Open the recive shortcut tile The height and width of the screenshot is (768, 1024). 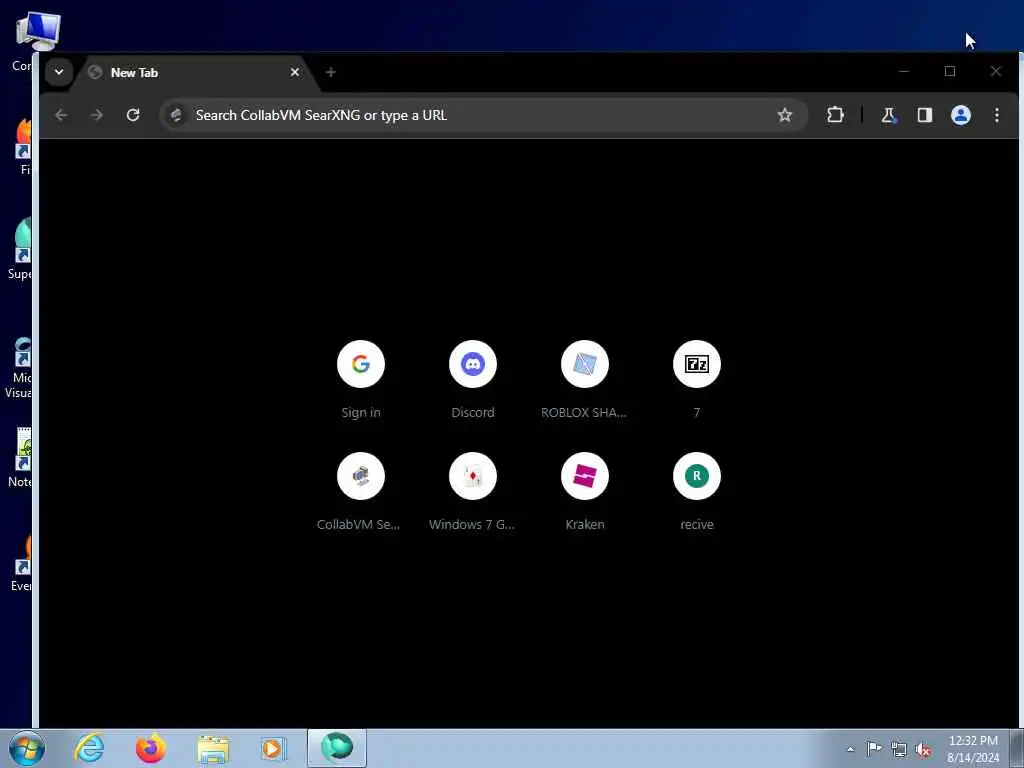point(697,492)
